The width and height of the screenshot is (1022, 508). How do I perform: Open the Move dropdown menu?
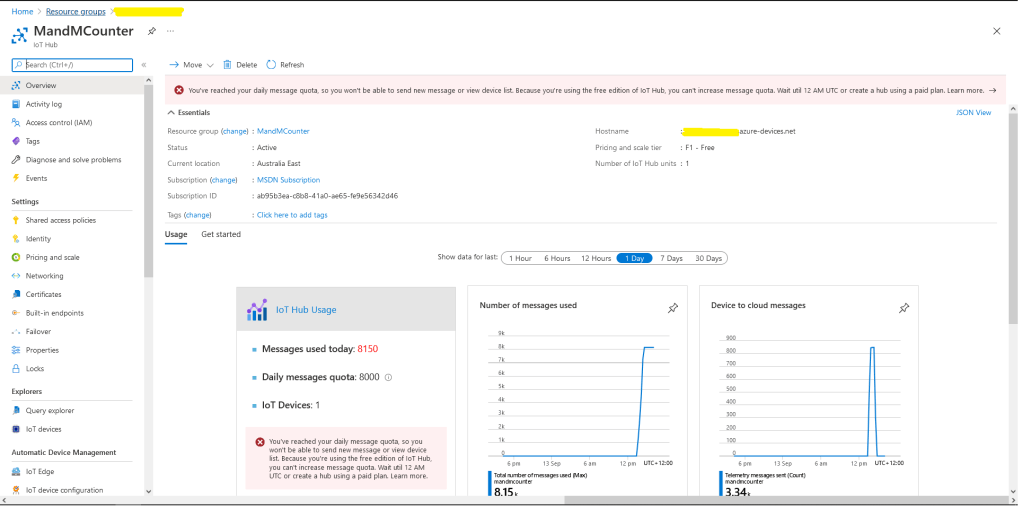[186, 65]
